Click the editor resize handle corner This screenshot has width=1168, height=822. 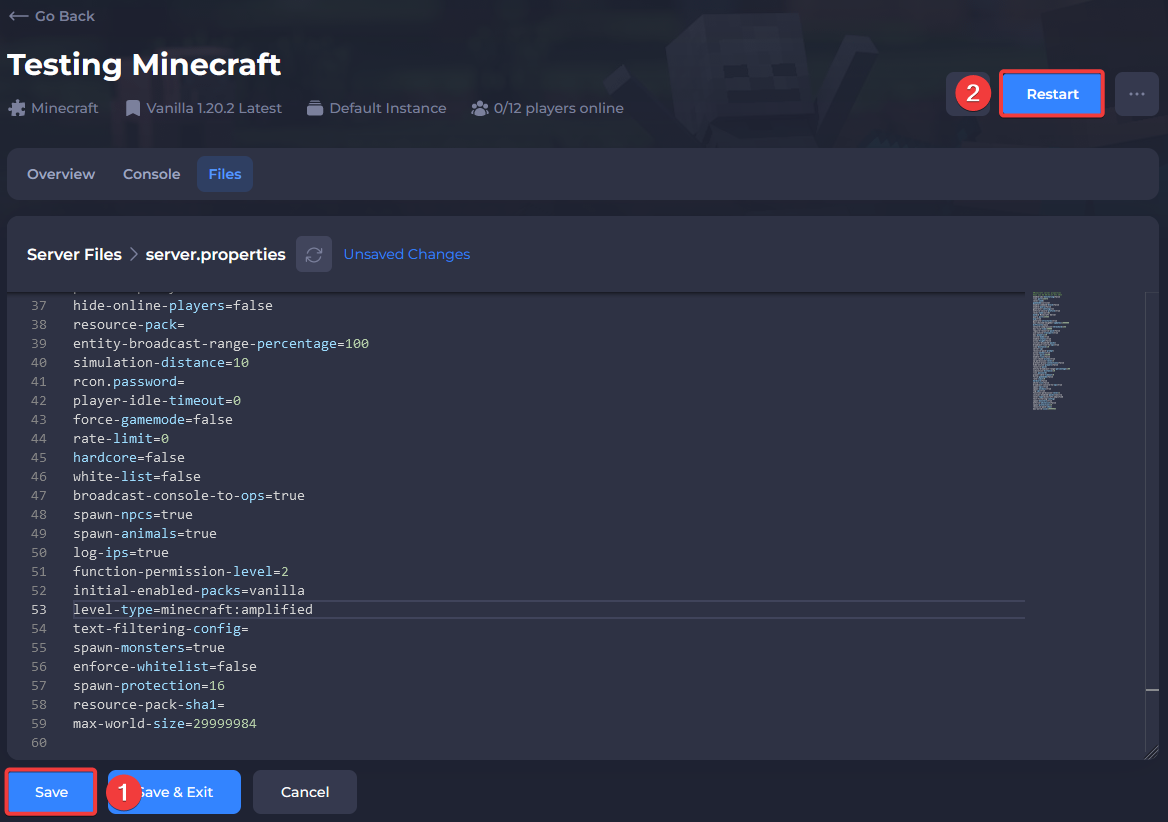(1152, 752)
